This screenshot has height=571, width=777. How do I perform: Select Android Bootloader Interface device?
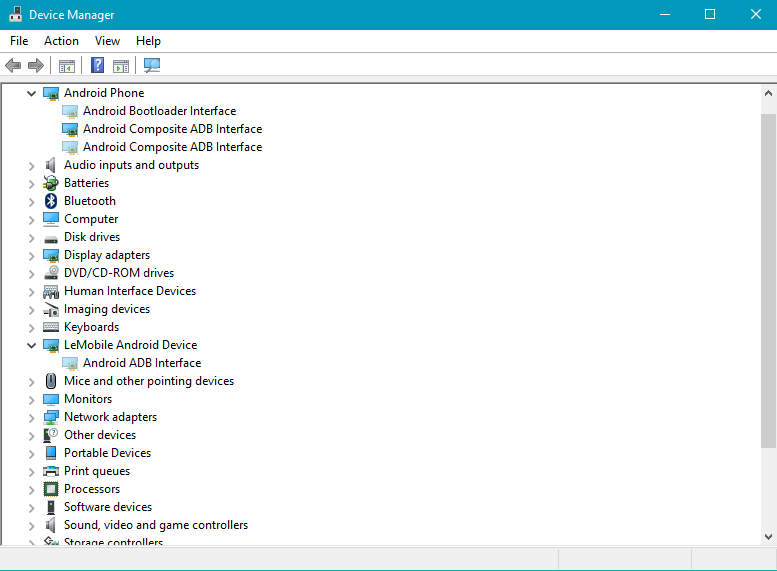159,111
